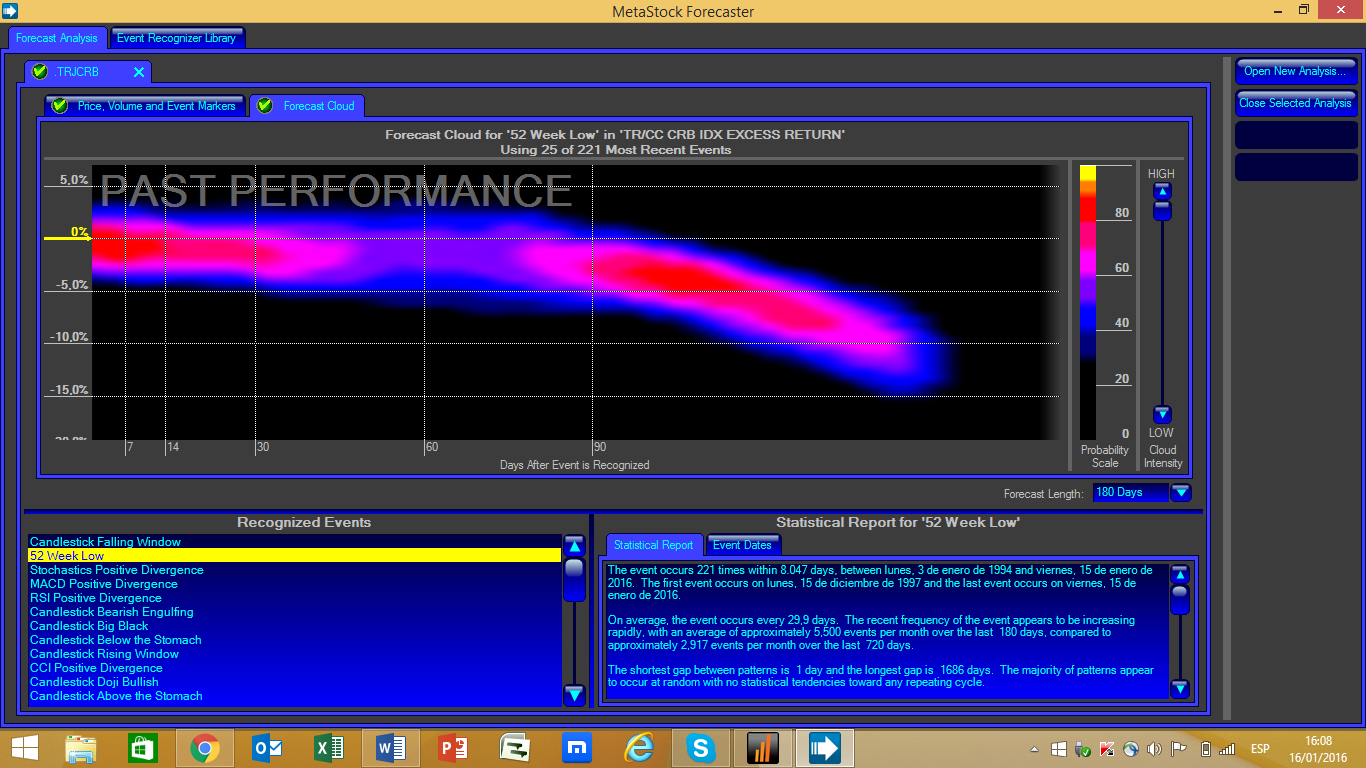Screen dimensions: 1366x768
Task: Click checkmark on Price, Volume and Event Markers
Action: click(x=60, y=106)
